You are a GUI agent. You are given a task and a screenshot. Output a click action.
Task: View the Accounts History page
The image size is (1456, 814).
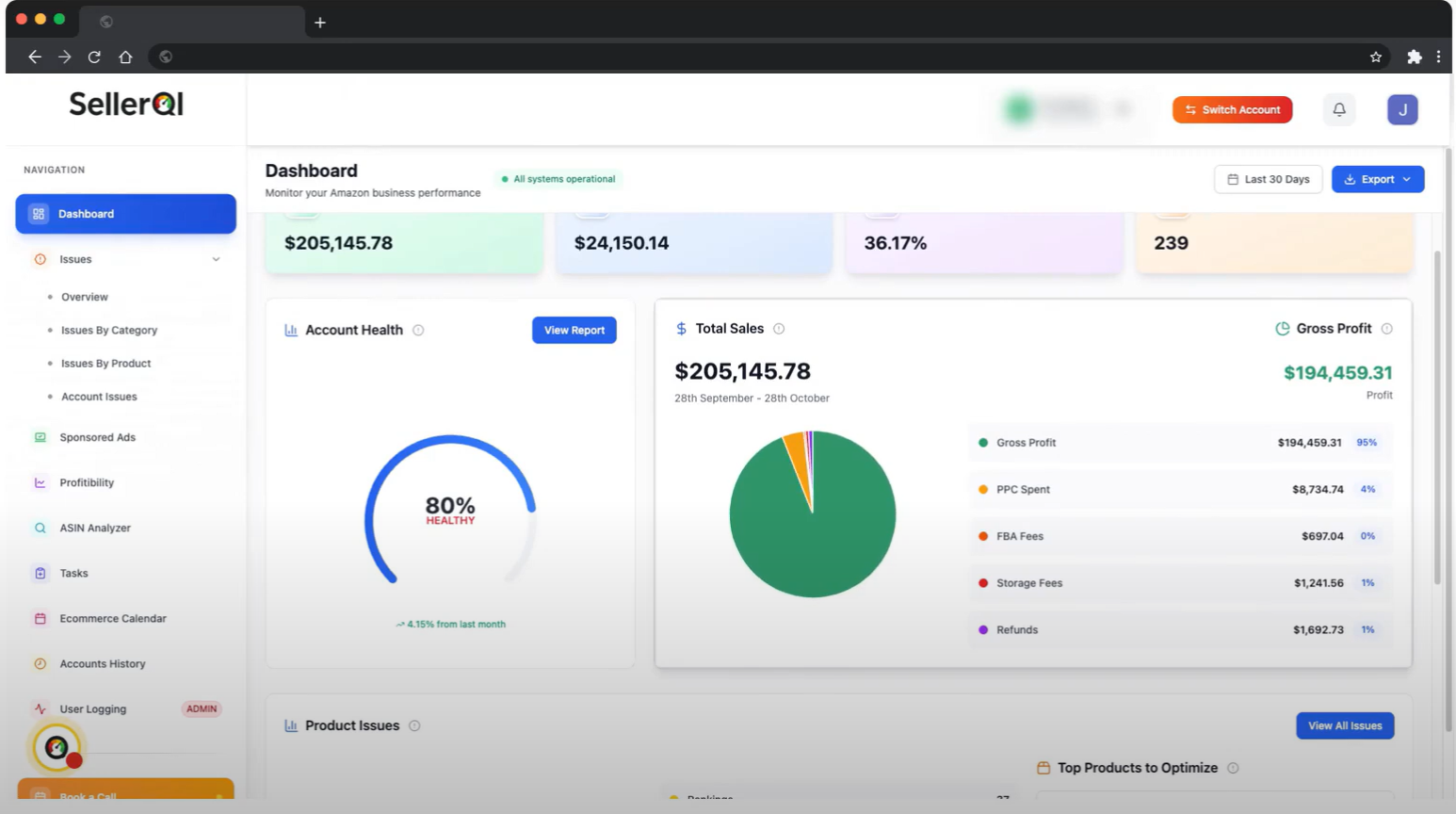pyautogui.click(x=103, y=663)
